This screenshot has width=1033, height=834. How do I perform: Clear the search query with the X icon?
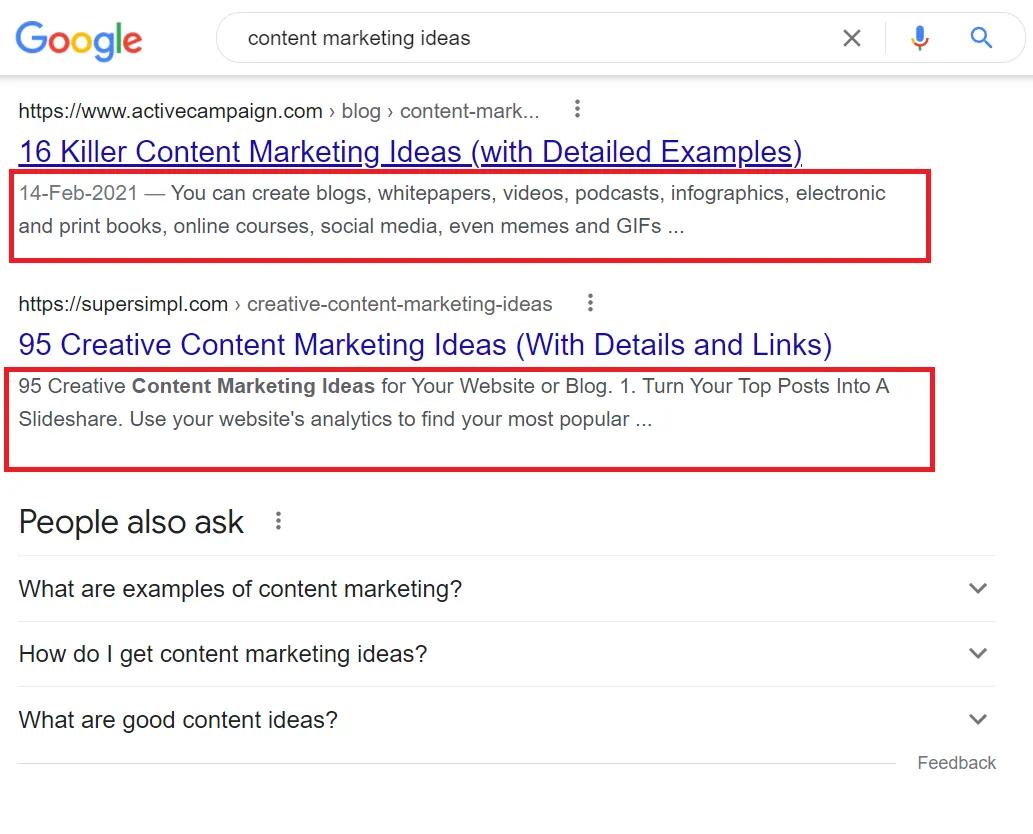pos(851,39)
